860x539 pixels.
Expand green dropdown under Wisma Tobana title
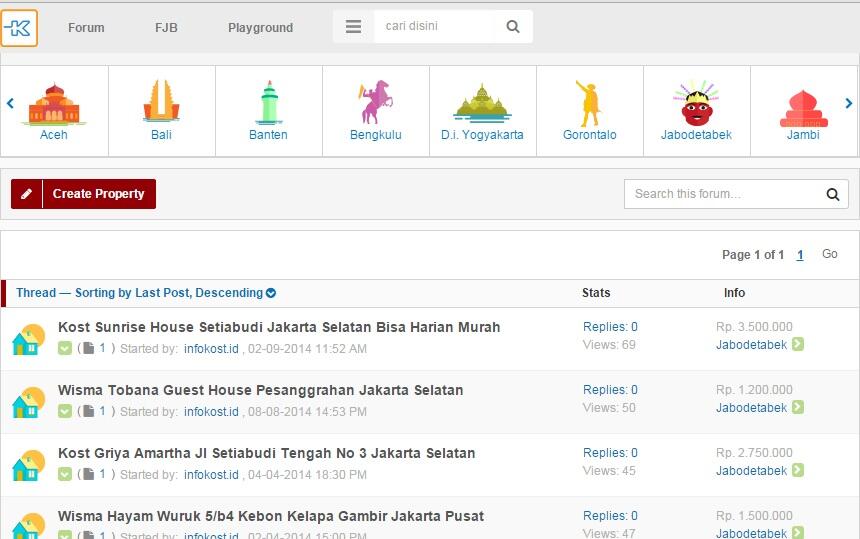(65, 411)
